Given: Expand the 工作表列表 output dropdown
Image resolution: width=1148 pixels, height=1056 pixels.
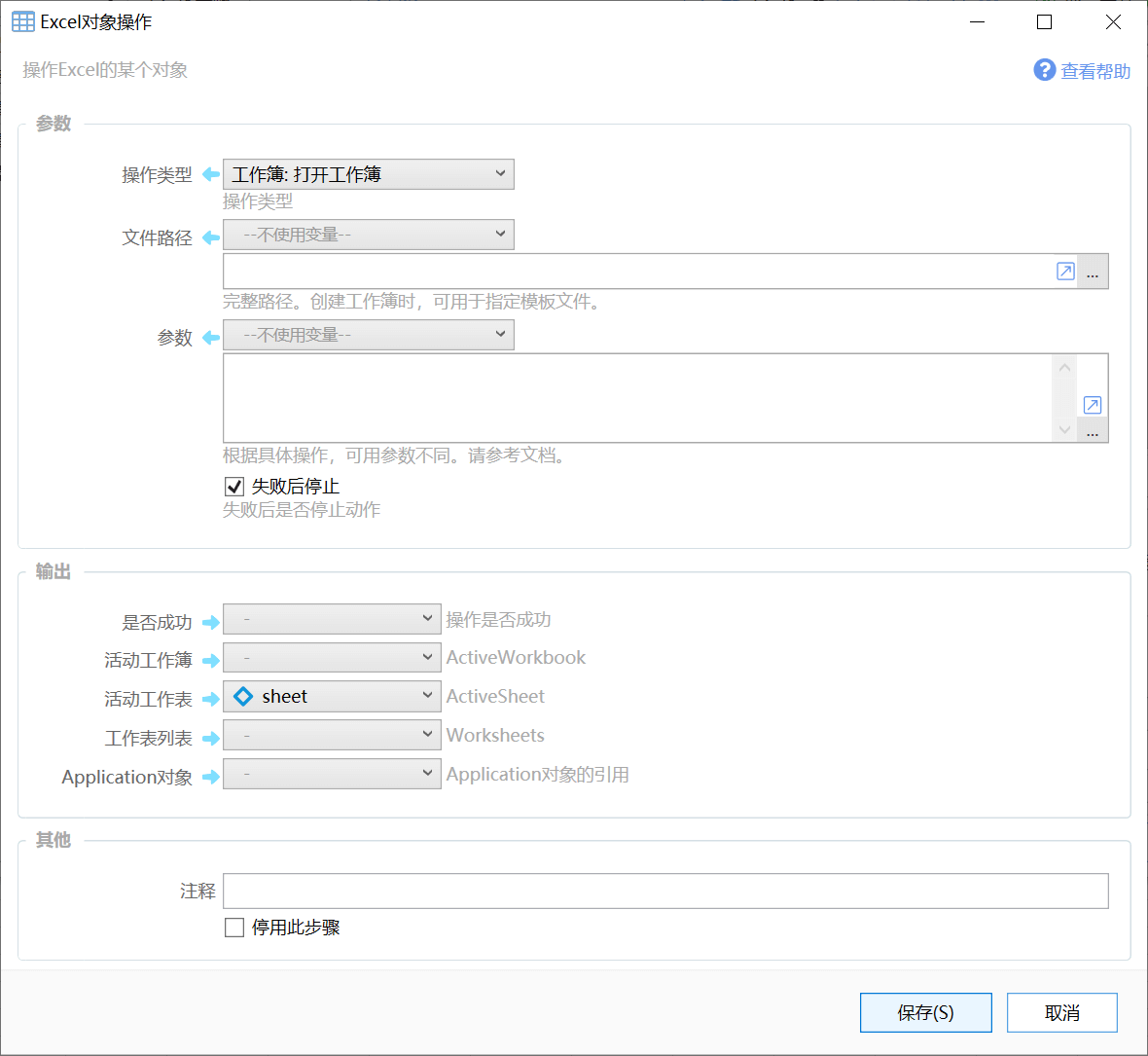Looking at the screenshot, I should [x=332, y=735].
